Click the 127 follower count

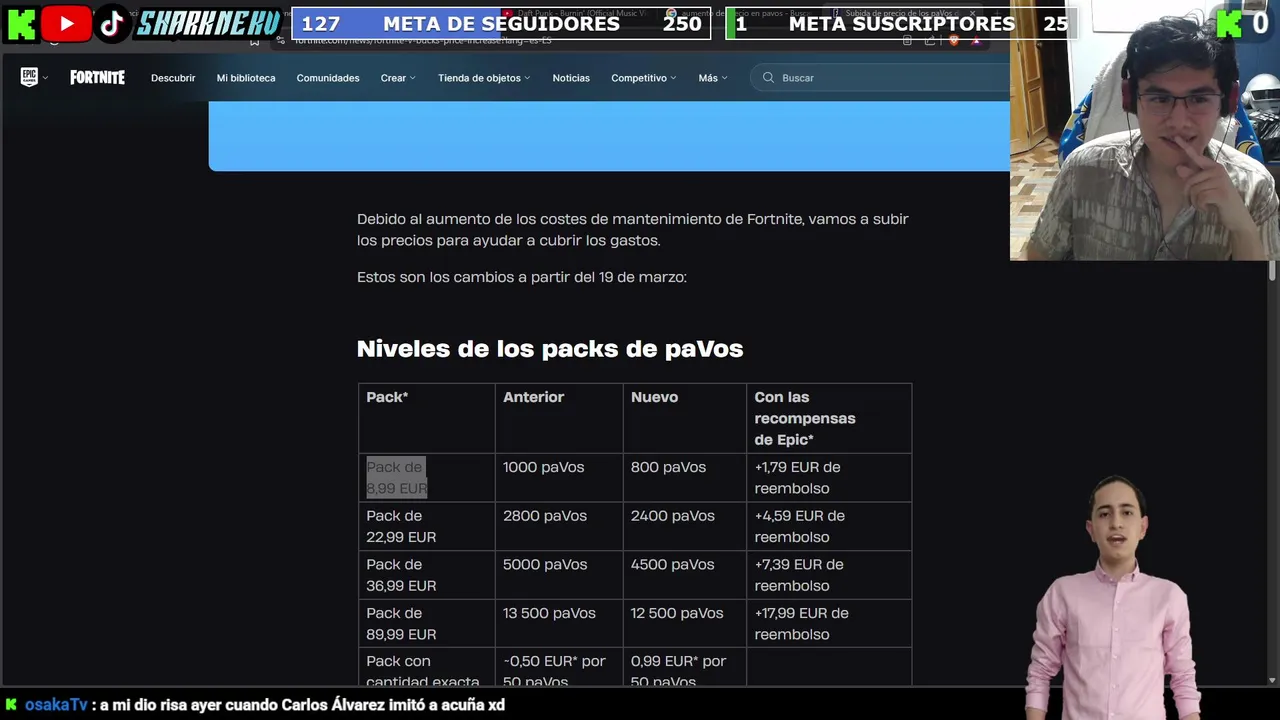point(321,24)
